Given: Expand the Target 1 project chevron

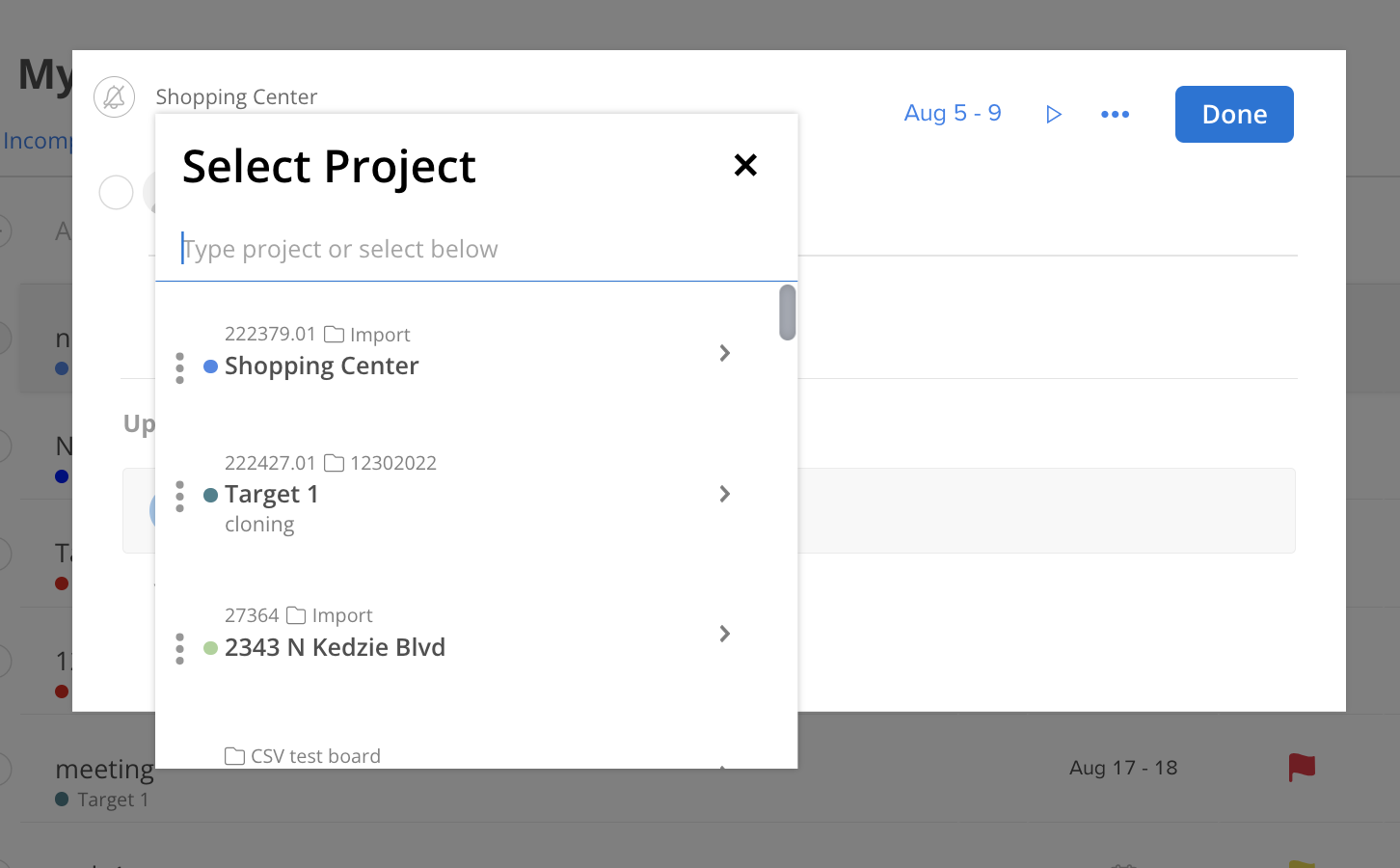Looking at the screenshot, I should (x=724, y=494).
